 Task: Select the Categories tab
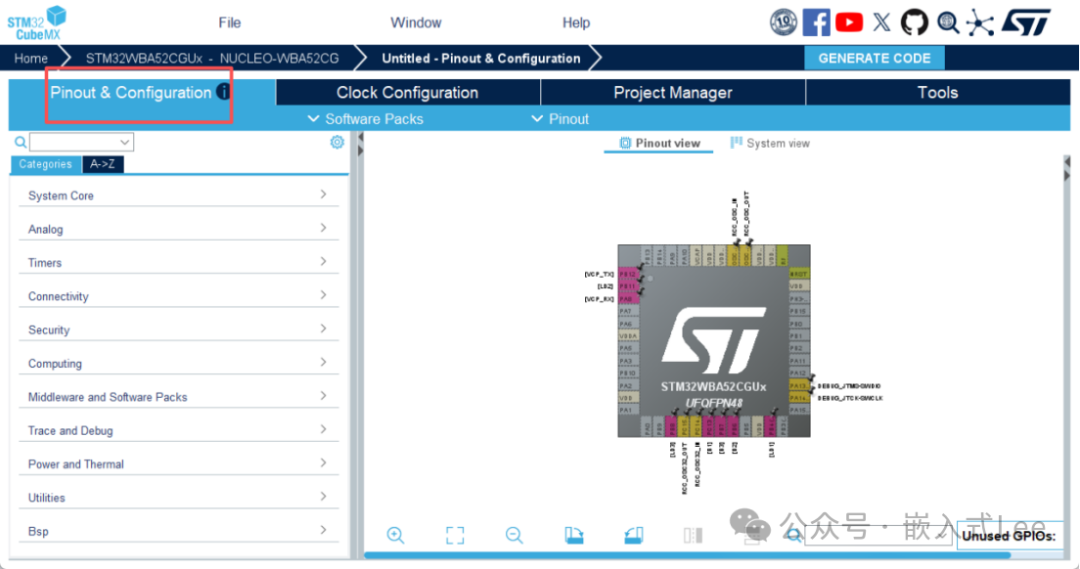coord(45,164)
